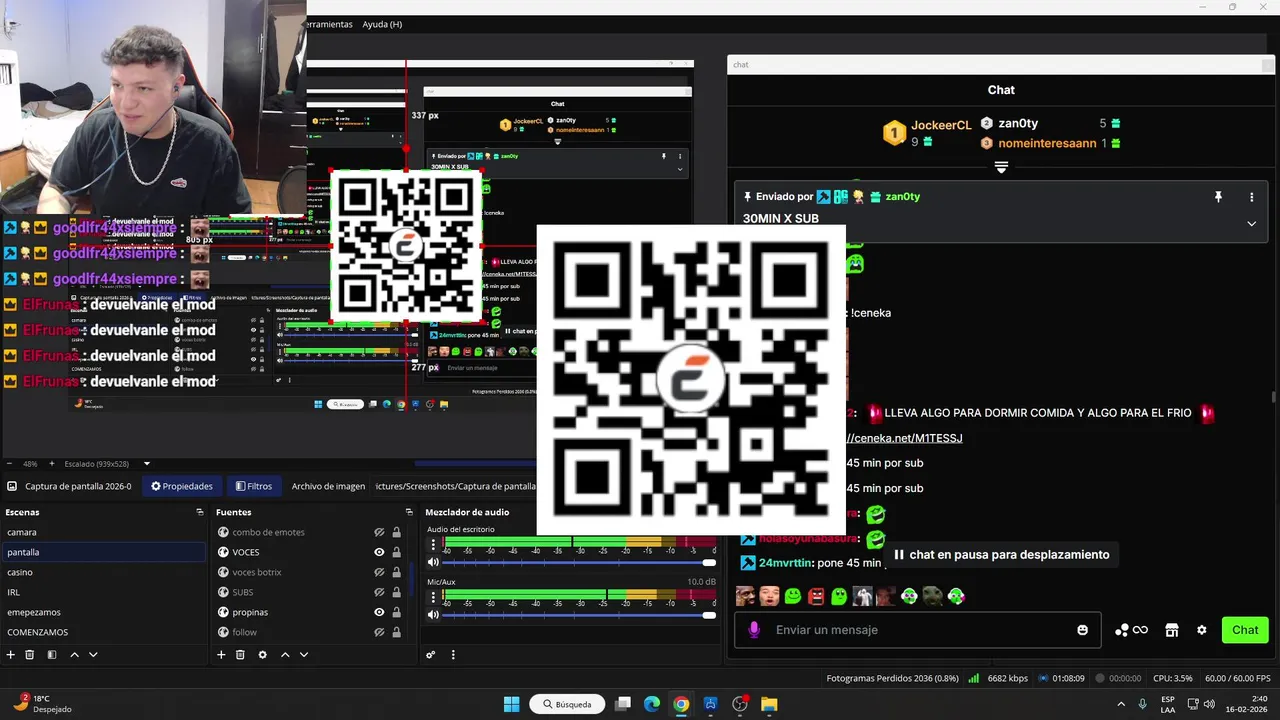The width and height of the screenshot is (1280, 720).
Task: Show the combo de emotes source
Action: coord(379,532)
